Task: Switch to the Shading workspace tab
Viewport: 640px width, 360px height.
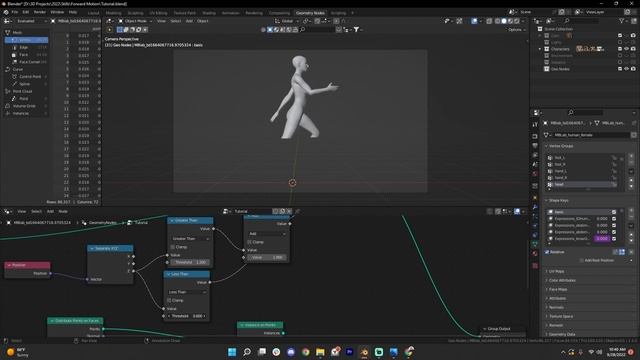Action: coord(209,13)
